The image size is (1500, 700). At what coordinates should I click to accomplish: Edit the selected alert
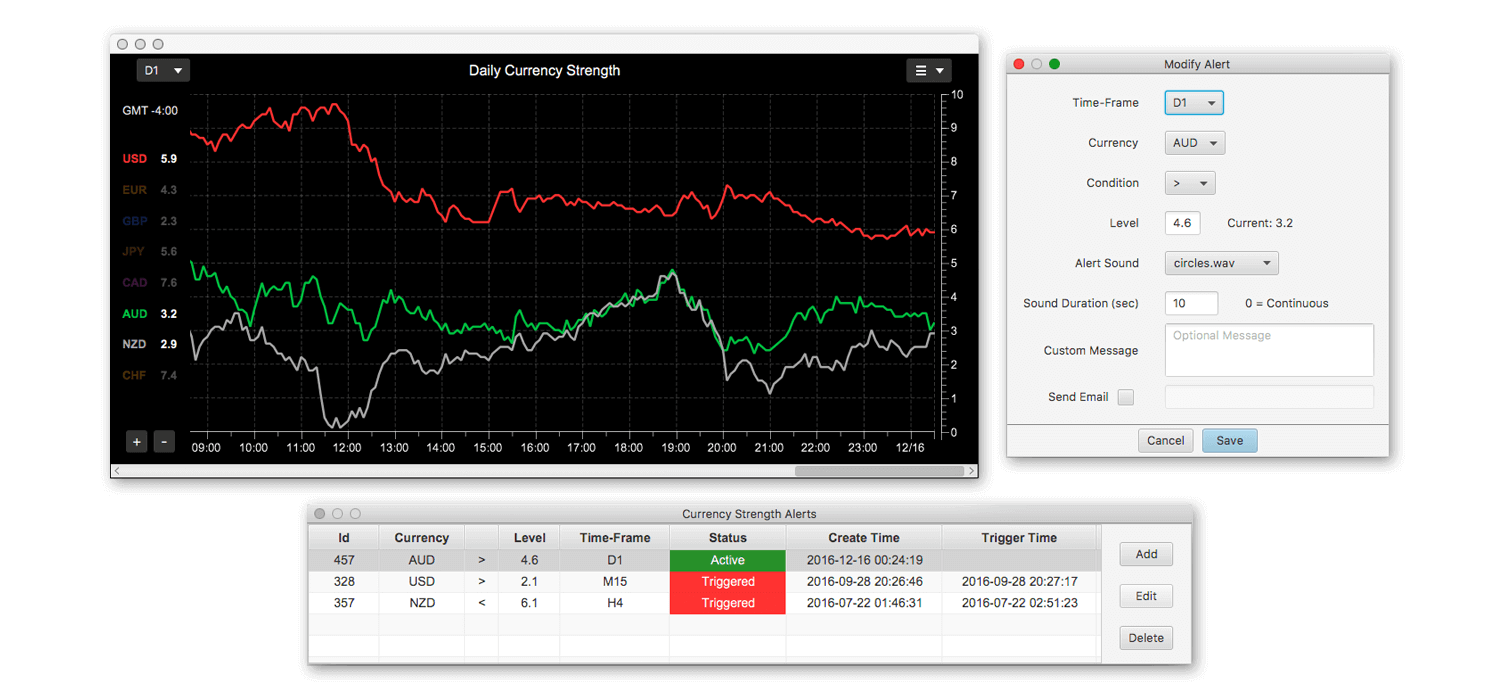(1146, 595)
